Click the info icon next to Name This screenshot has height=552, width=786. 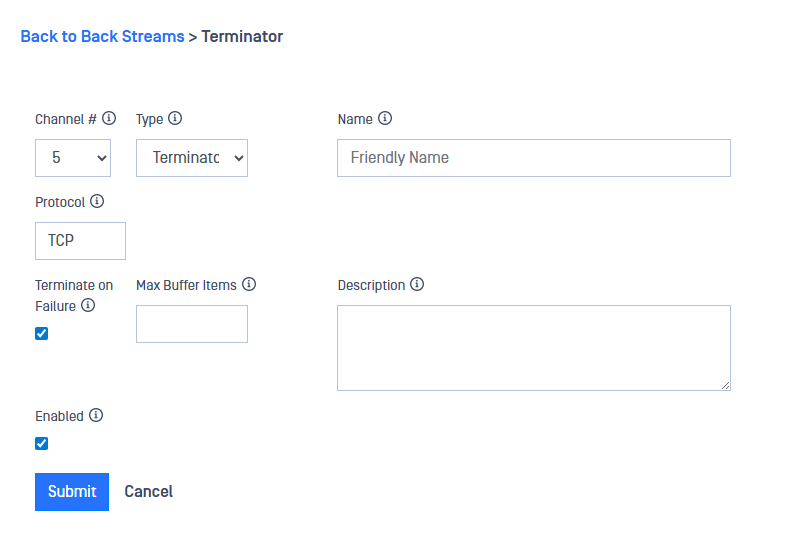385,118
